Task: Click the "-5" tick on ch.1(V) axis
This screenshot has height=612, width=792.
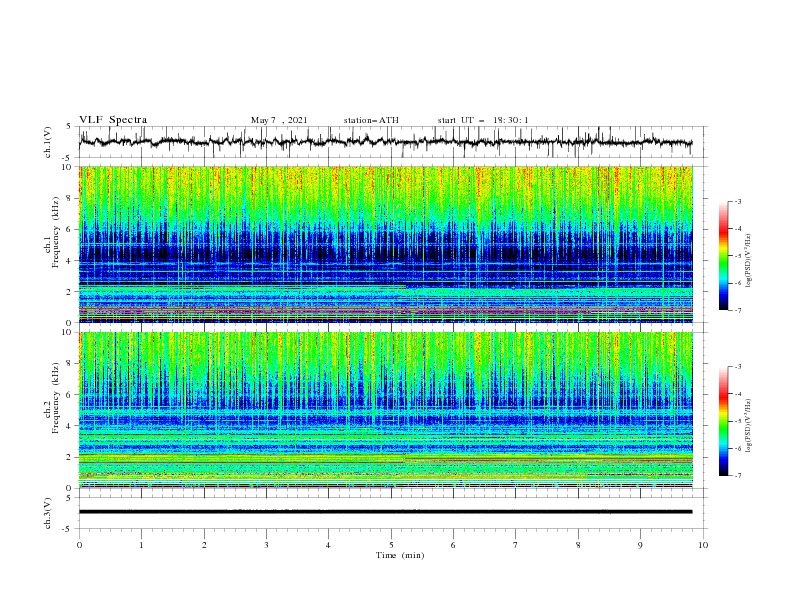Action: [x=68, y=158]
